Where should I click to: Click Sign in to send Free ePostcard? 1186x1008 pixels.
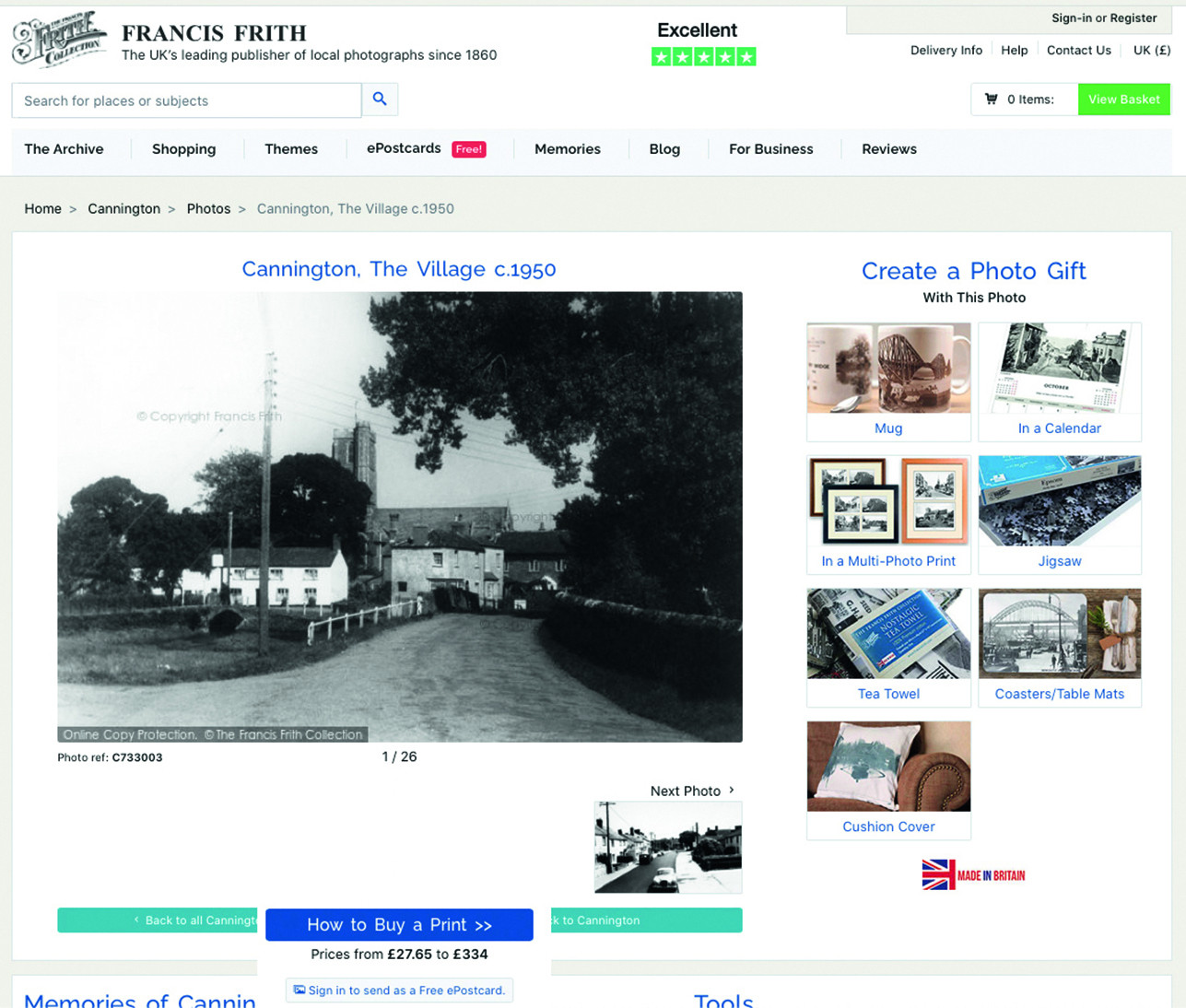click(x=399, y=990)
